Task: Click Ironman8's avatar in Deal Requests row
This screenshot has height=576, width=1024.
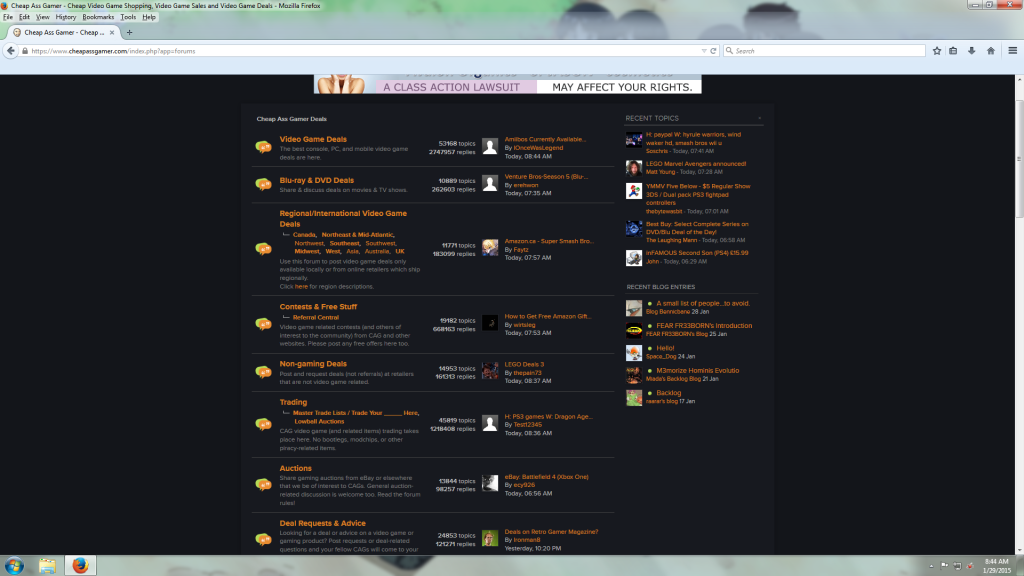Action: coord(490,538)
